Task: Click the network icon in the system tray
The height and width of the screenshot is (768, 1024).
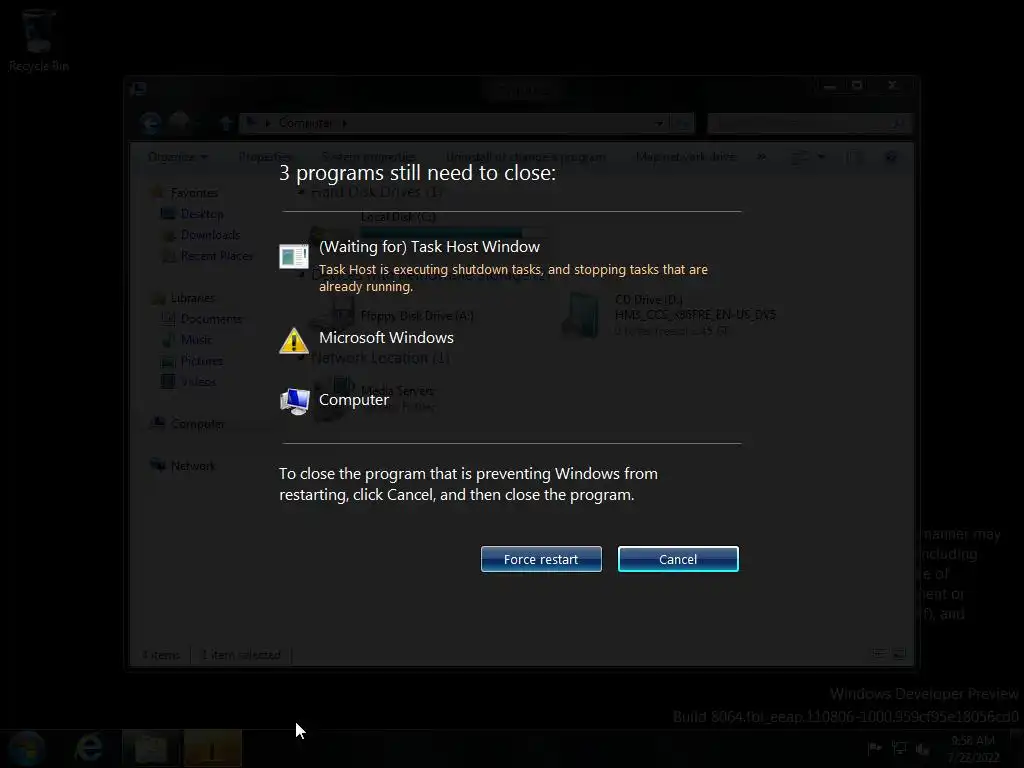Action: pyautogui.click(x=899, y=748)
